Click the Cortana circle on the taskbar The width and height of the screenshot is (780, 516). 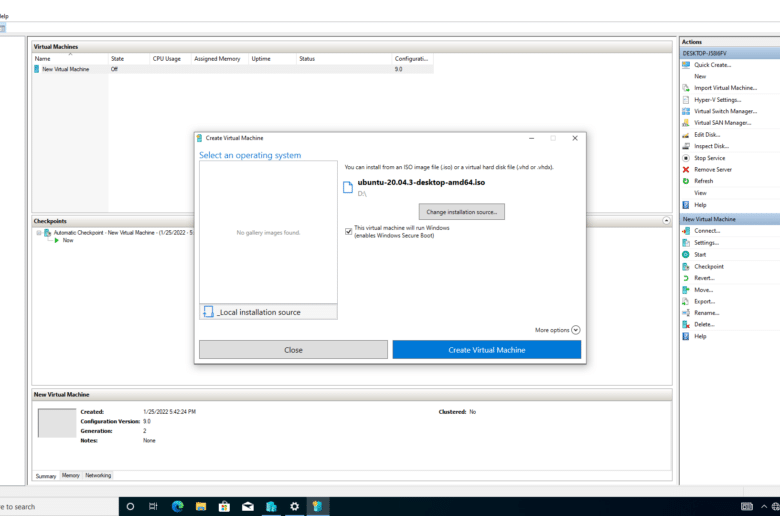pyautogui.click(x=130, y=507)
